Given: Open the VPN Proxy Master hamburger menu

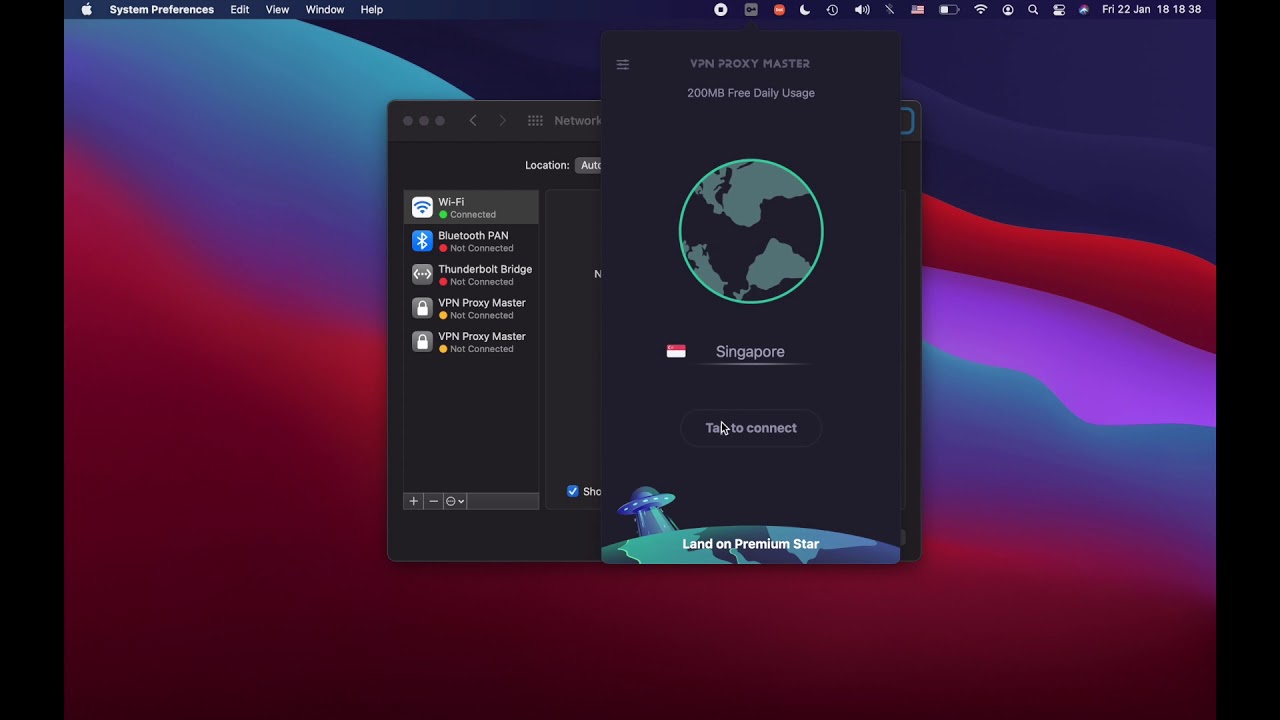Looking at the screenshot, I should point(622,65).
